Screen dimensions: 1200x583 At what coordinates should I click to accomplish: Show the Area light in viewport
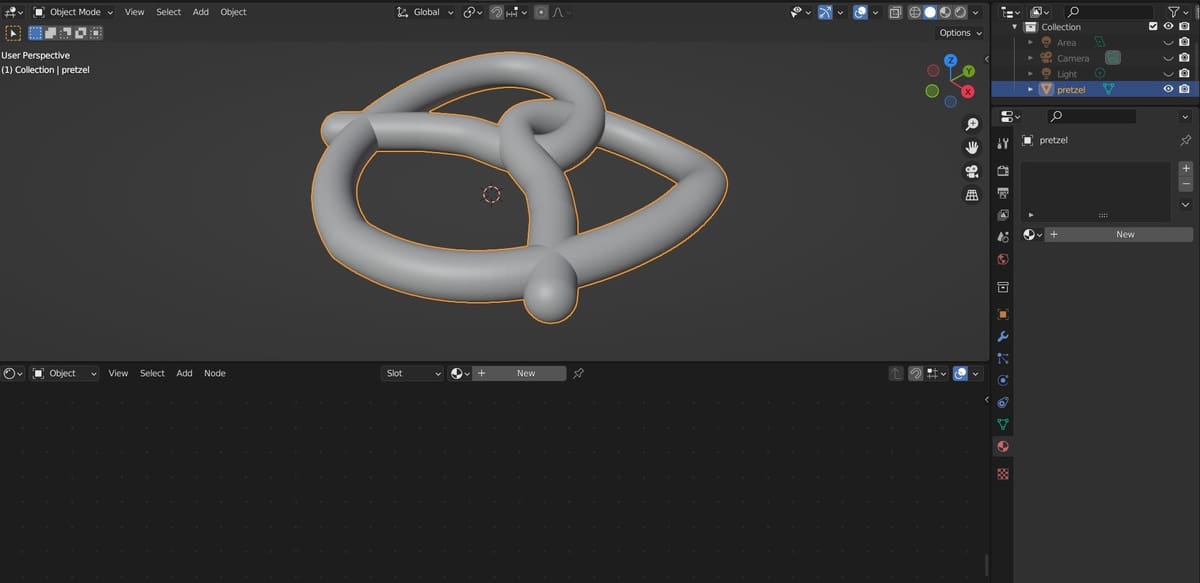click(x=1167, y=43)
